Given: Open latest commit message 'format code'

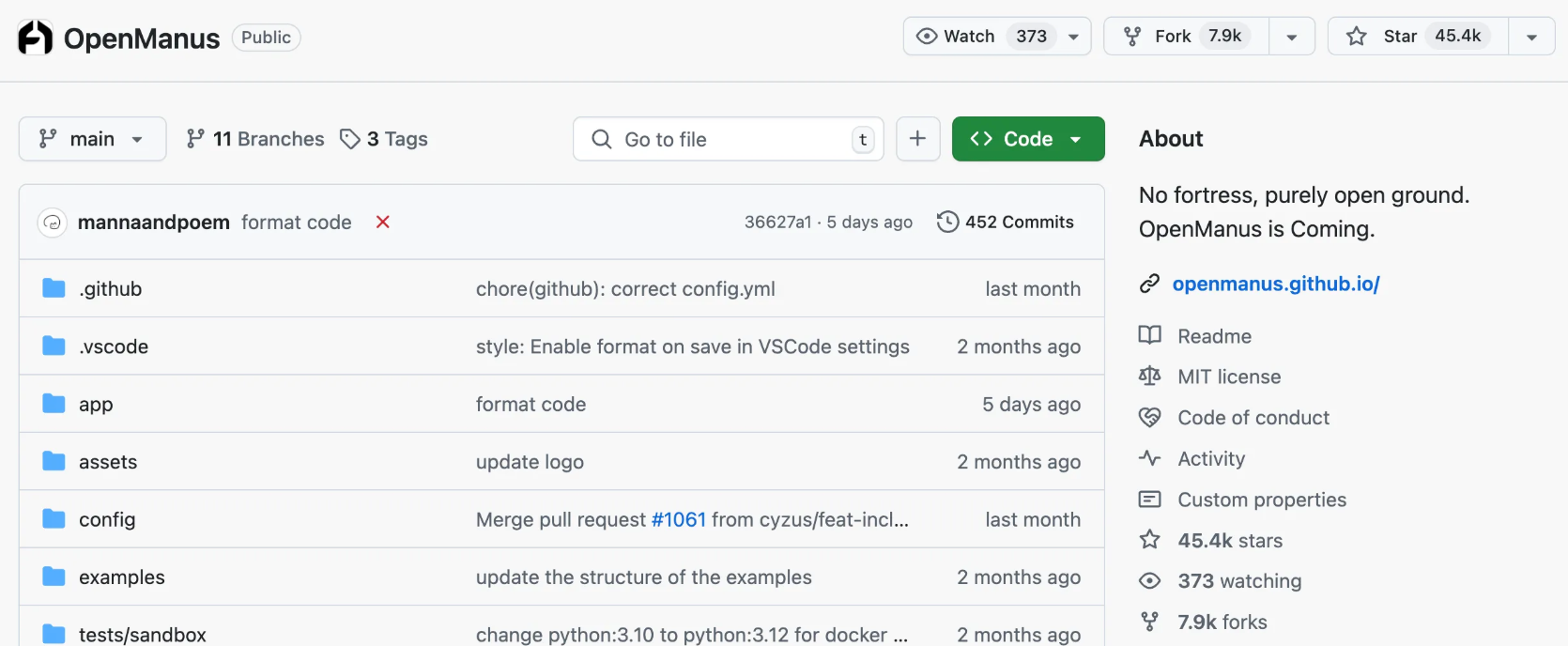Looking at the screenshot, I should point(297,223).
